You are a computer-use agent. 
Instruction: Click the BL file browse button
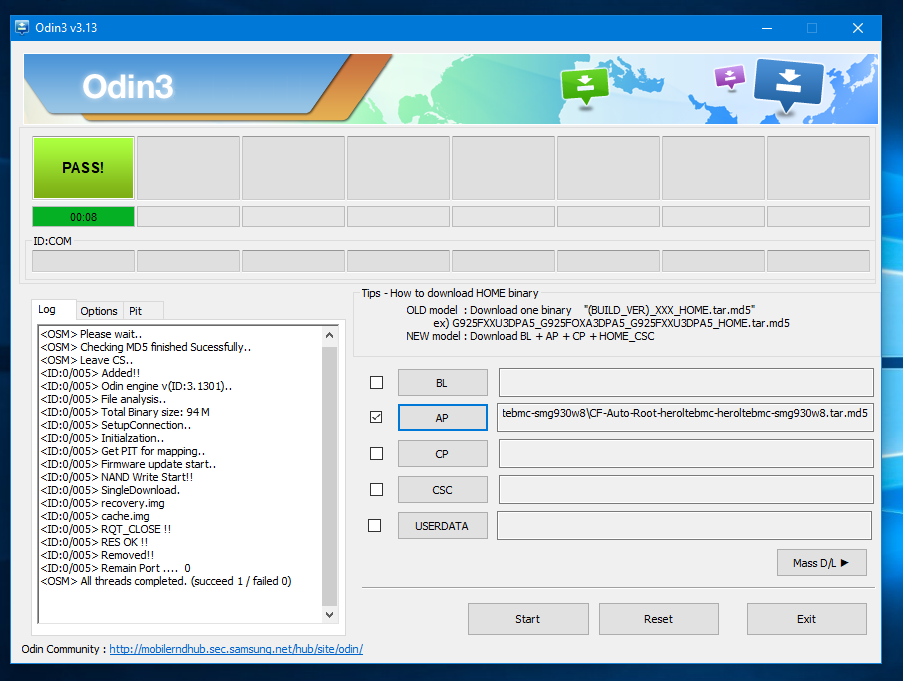442,383
